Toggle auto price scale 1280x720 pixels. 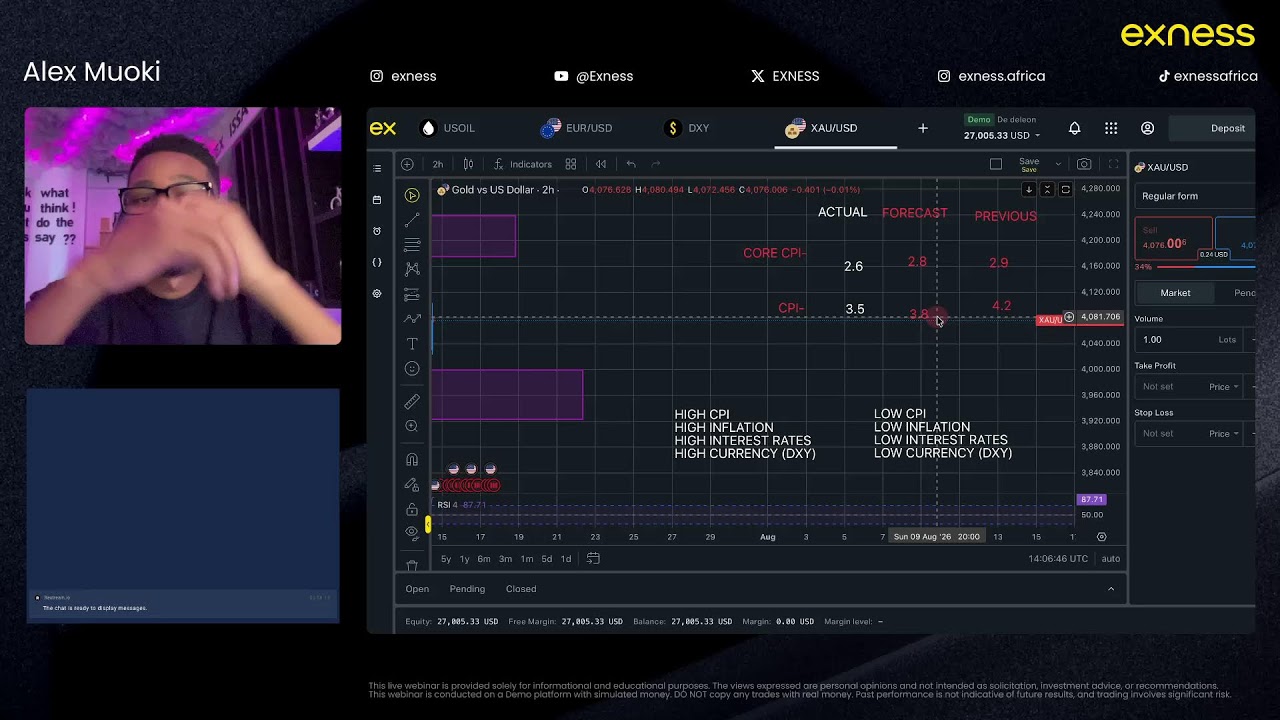click(1110, 559)
